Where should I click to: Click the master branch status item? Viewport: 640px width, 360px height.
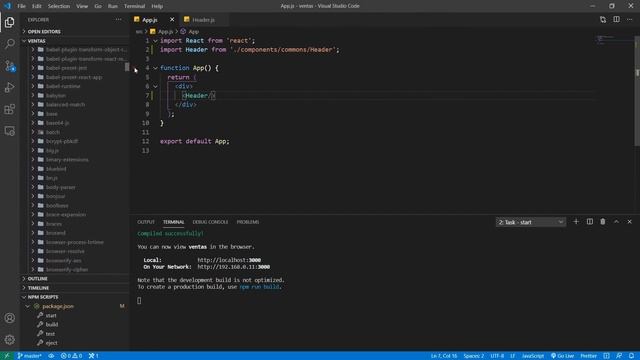(x=29, y=356)
